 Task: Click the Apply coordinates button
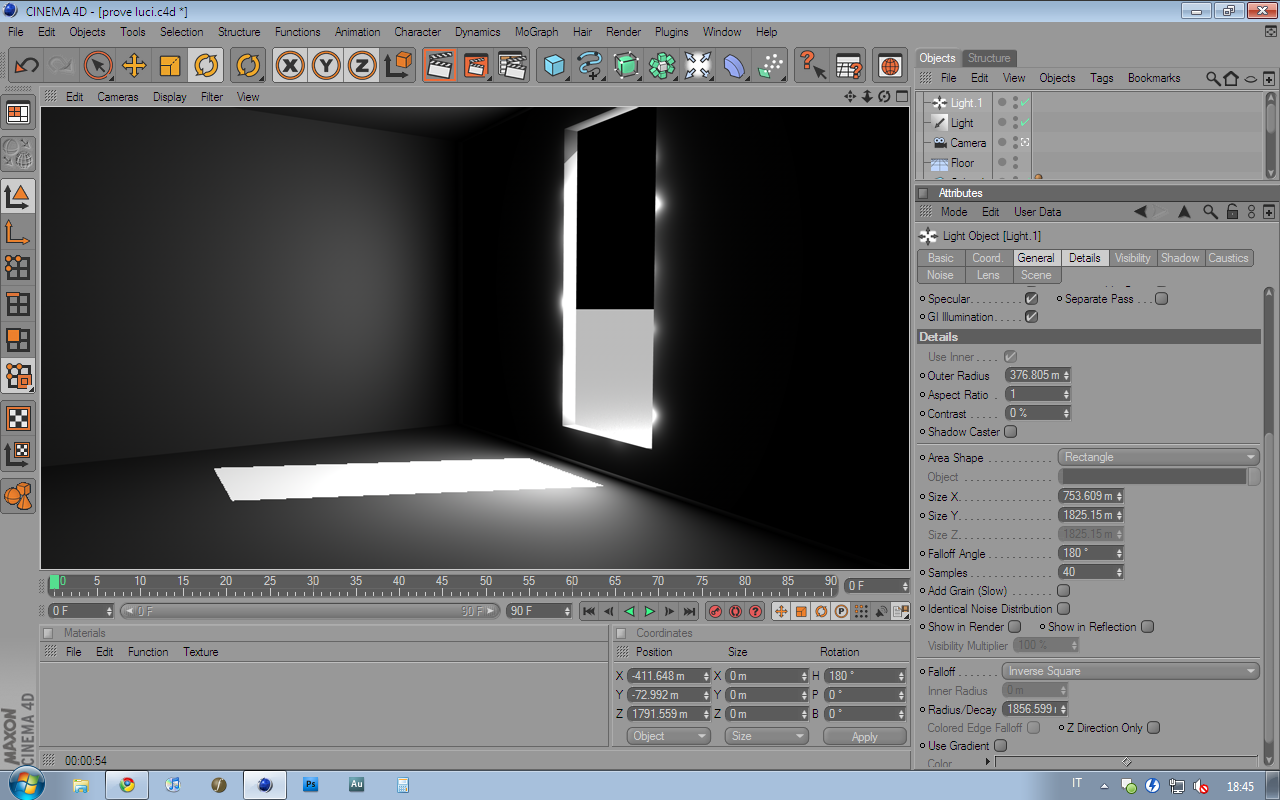[864, 737]
